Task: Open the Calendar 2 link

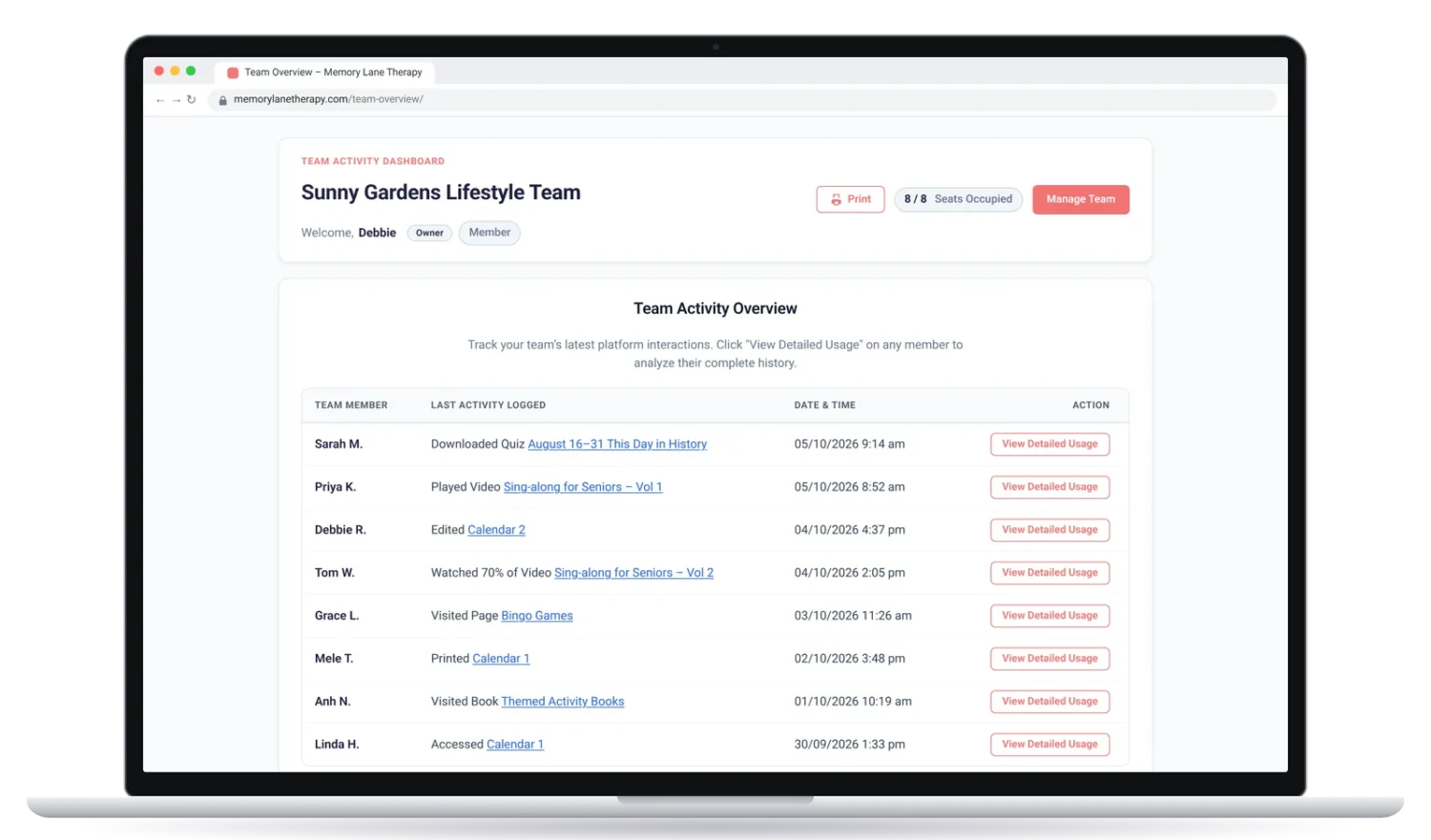Action: coord(496,530)
